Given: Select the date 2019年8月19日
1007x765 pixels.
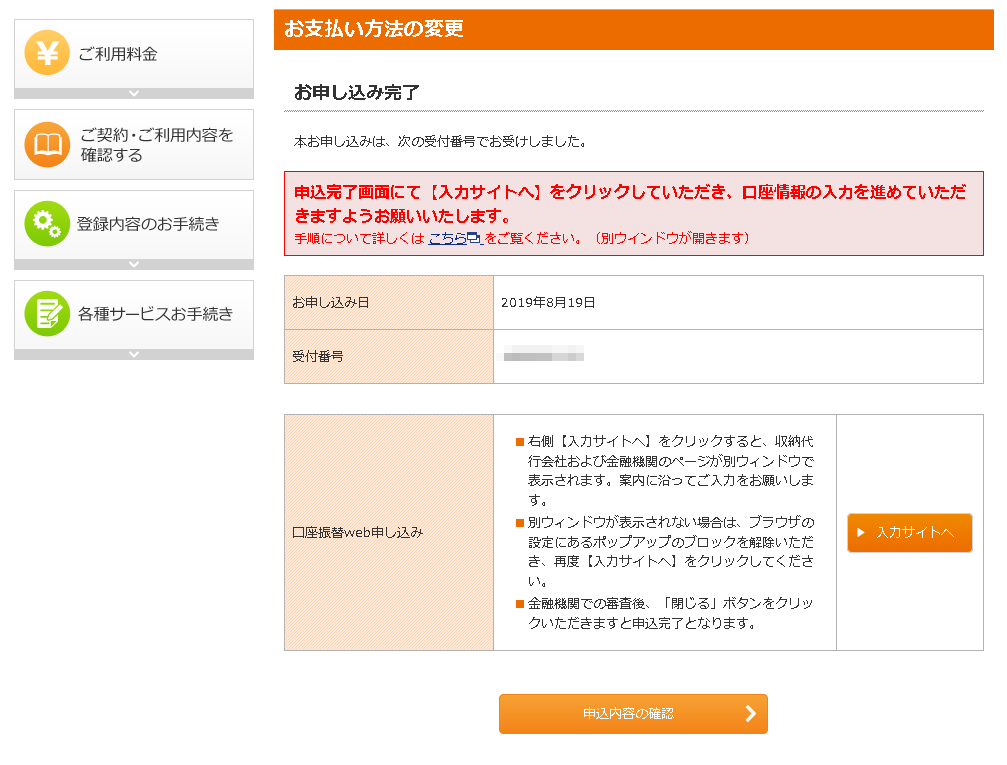Looking at the screenshot, I should coord(548,303).
